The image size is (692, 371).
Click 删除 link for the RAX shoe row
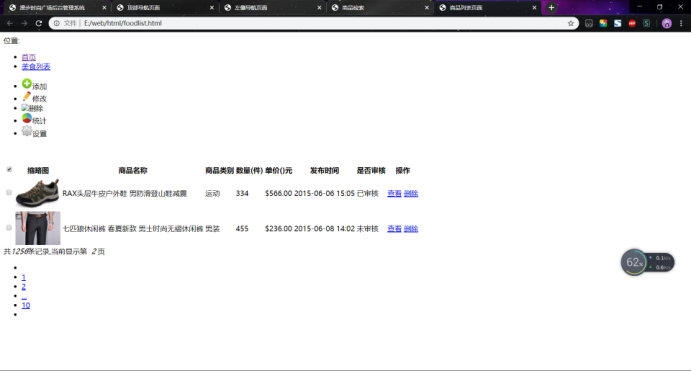pyautogui.click(x=411, y=193)
